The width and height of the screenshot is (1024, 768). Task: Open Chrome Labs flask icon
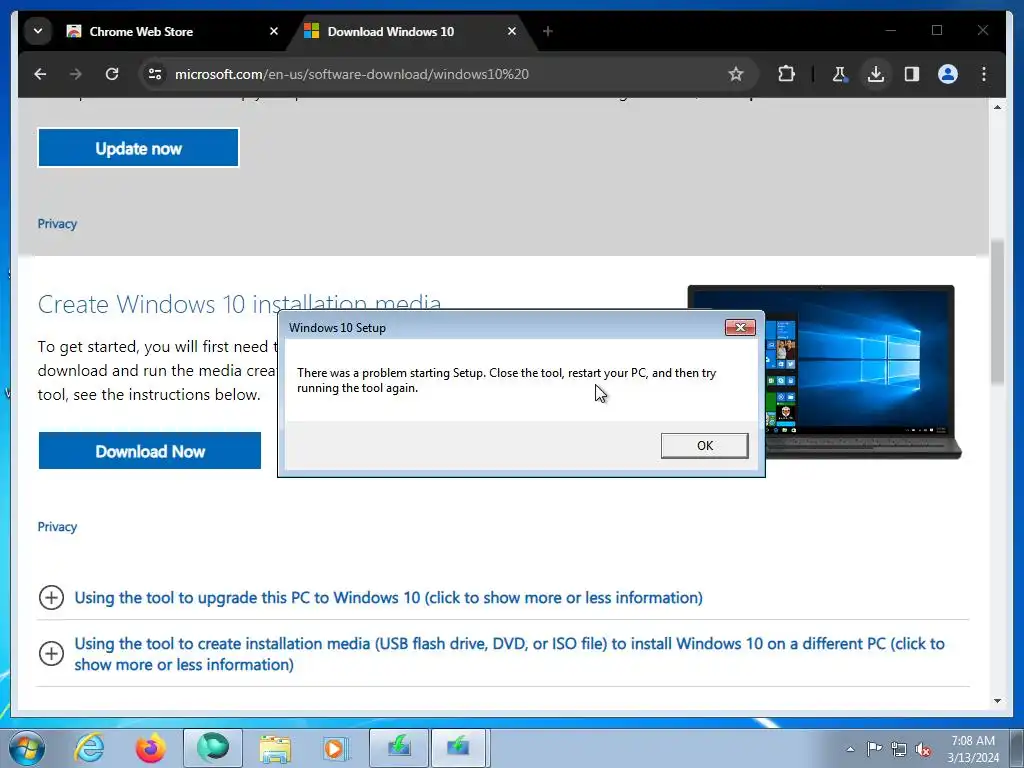[x=840, y=74]
